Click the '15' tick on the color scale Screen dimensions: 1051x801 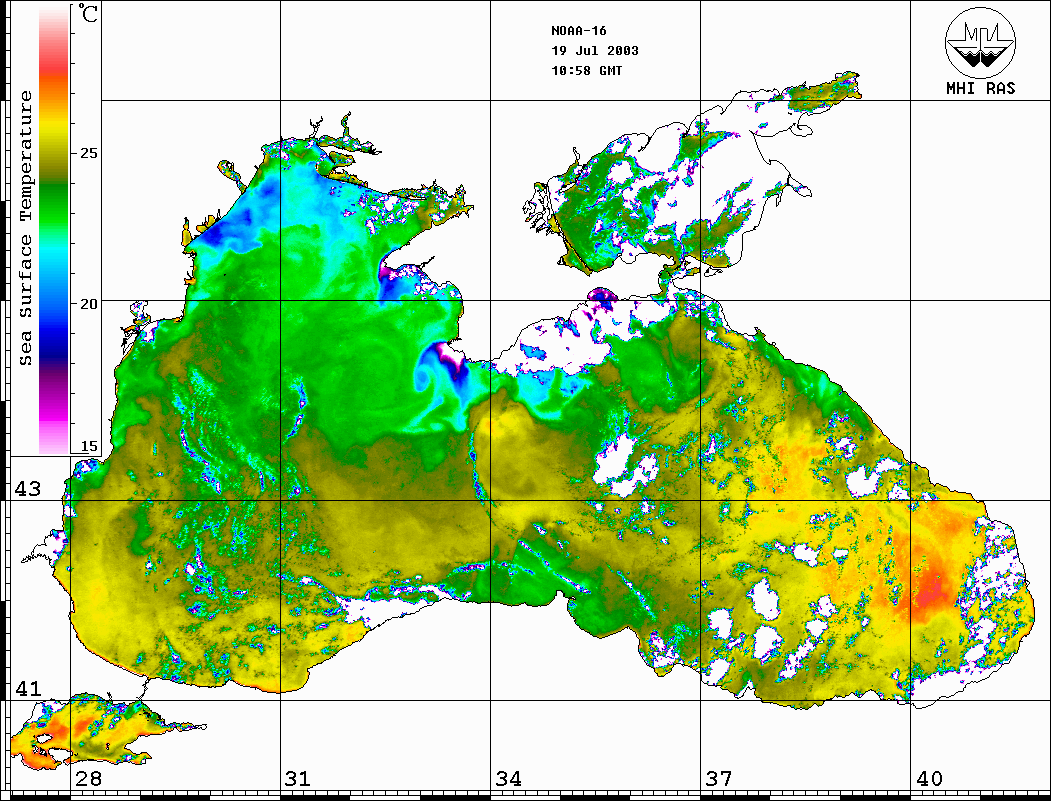click(88, 446)
